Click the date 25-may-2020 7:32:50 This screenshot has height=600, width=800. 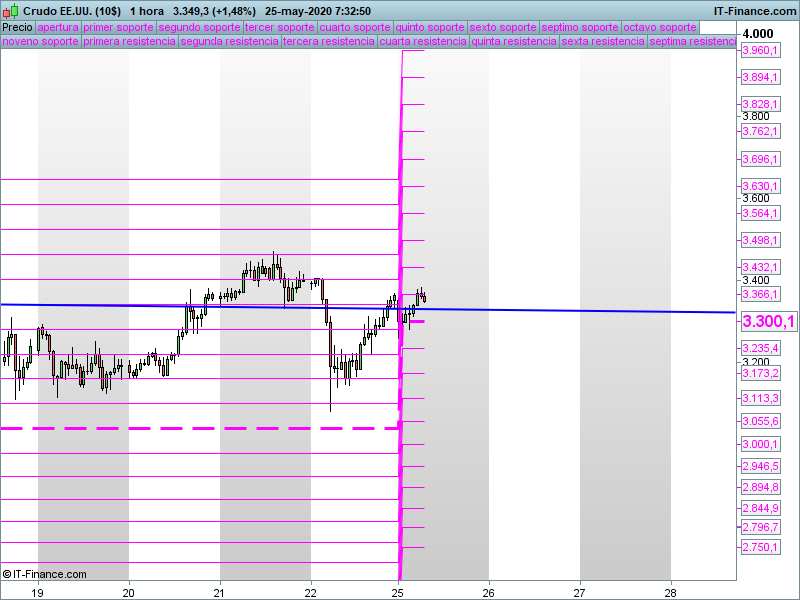(x=318, y=11)
